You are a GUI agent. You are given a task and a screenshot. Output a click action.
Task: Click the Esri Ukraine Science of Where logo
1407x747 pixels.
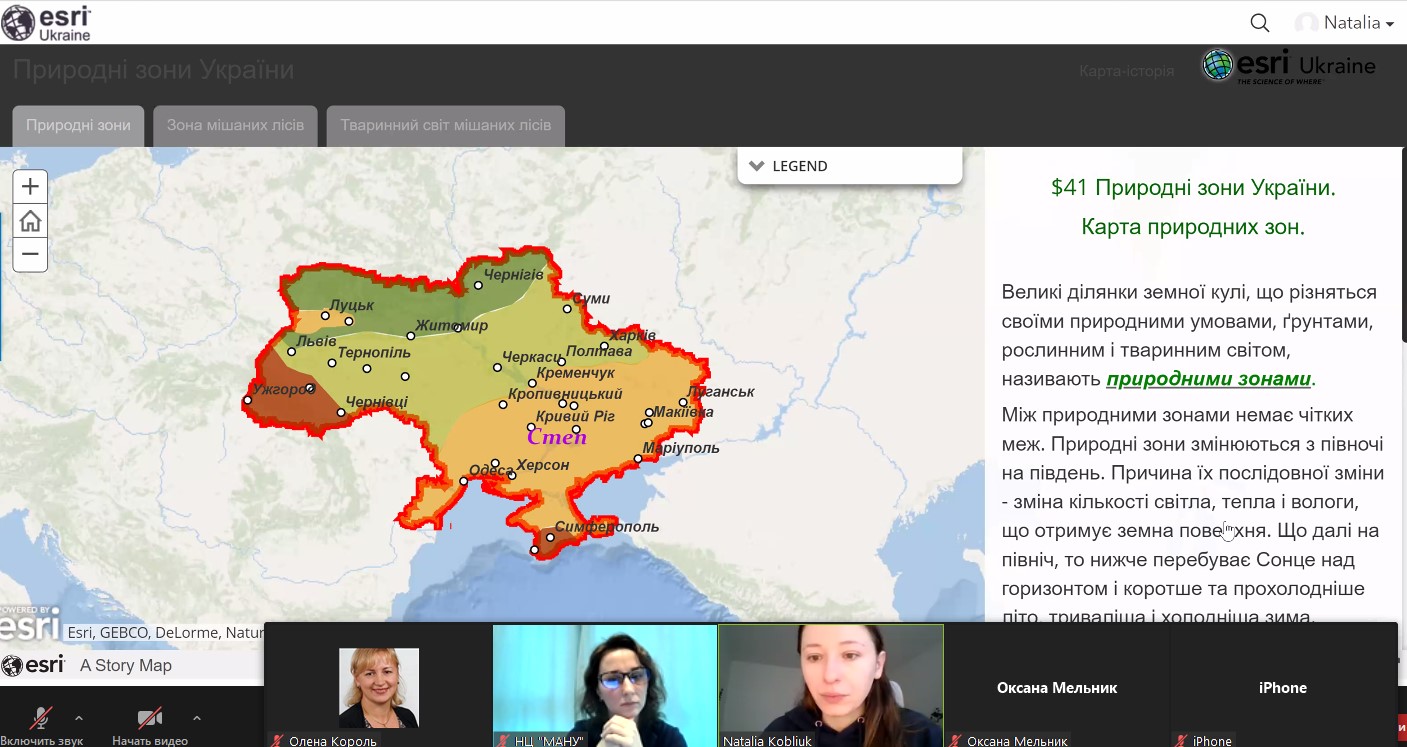pos(1288,67)
